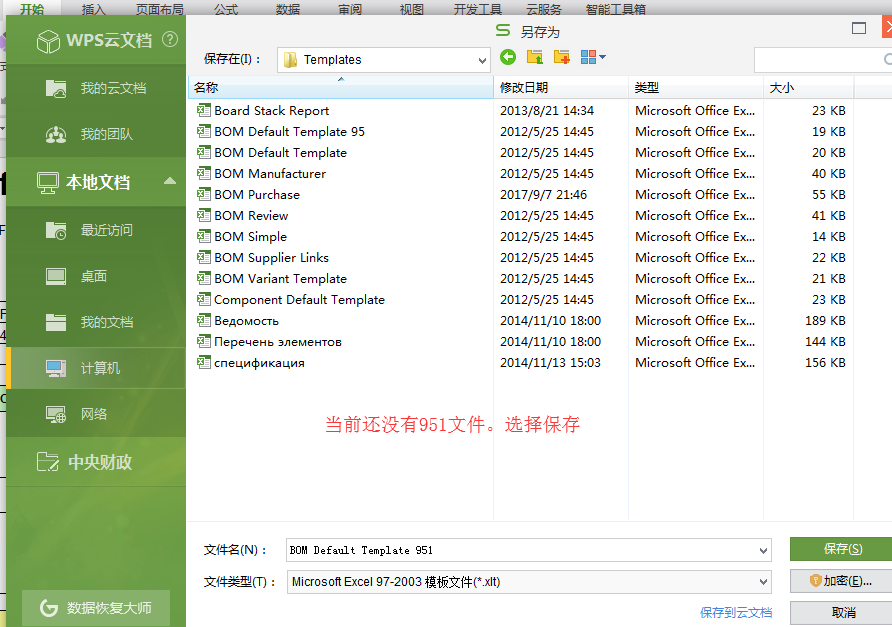Open the 审阅 ribbon tab

click(349, 9)
